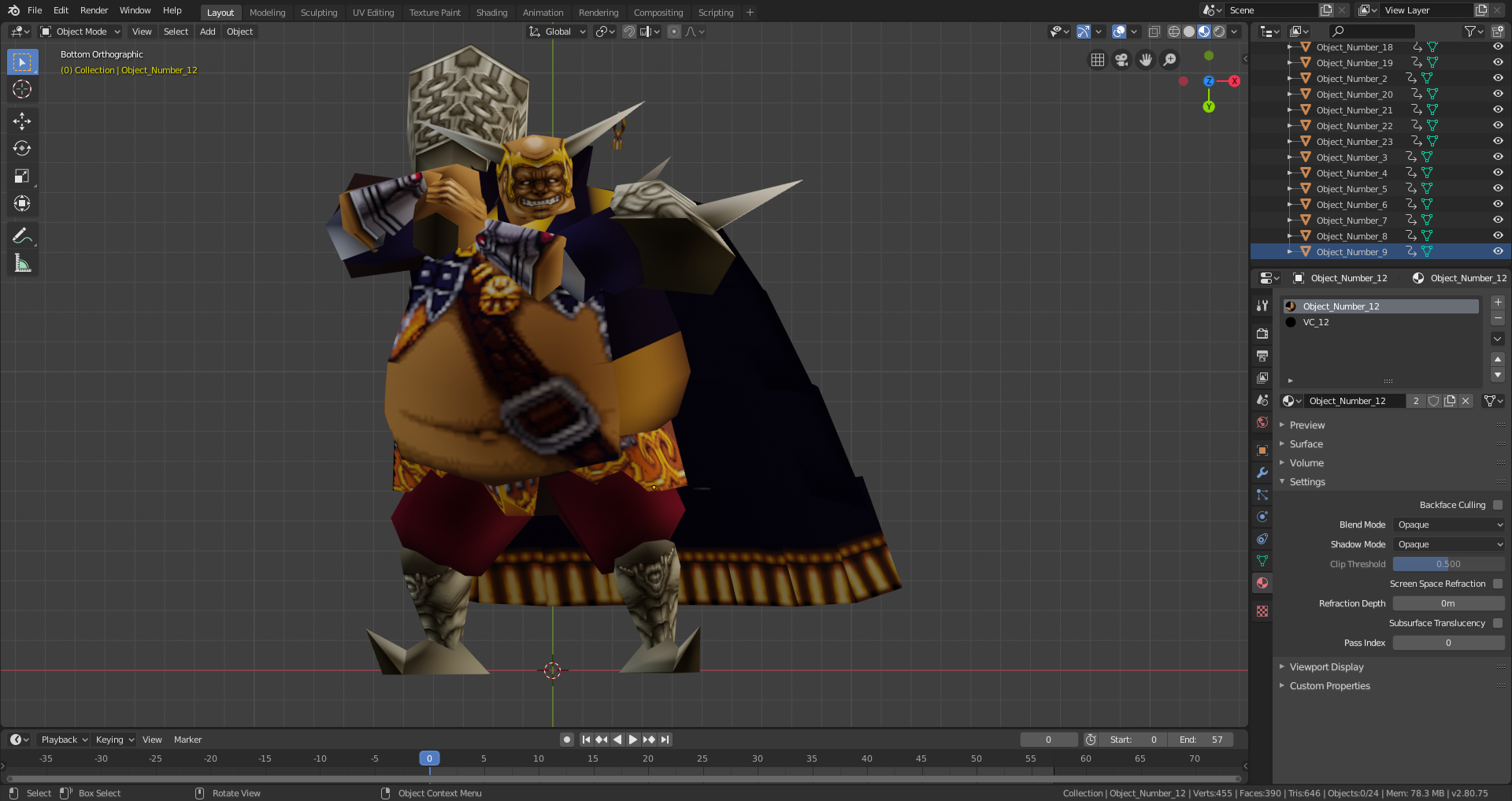Click the End frame field
The image size is (1512, 801).
tap(1202, 740)
